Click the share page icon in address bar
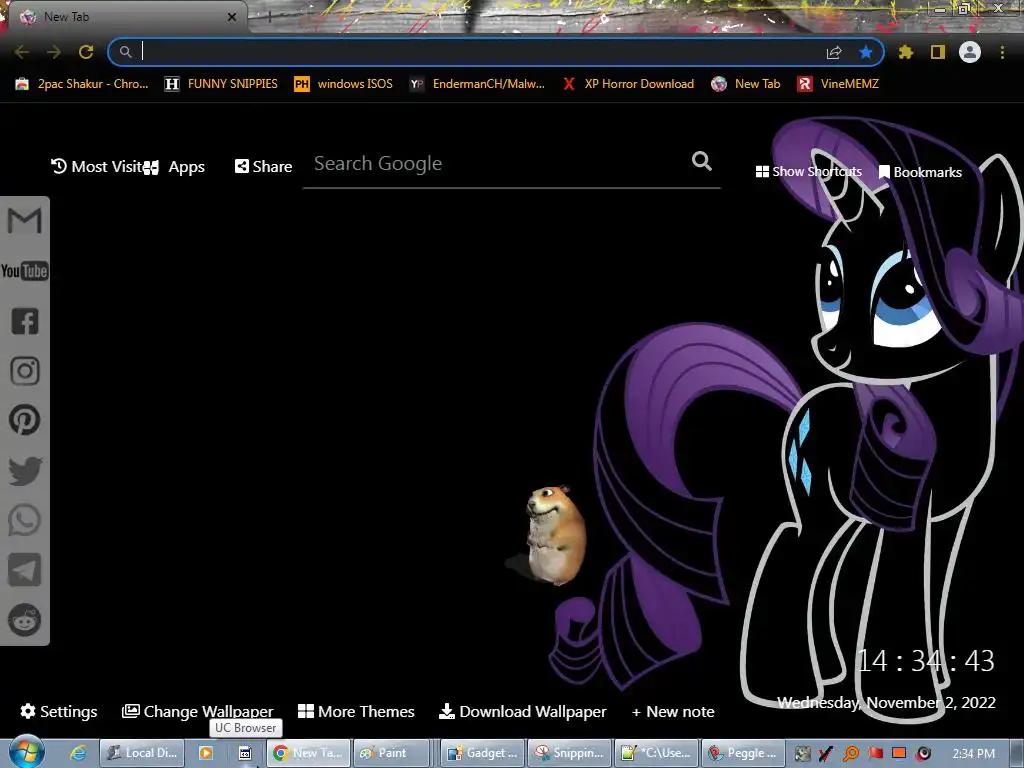1024x768 pixels. coord(834,52)
